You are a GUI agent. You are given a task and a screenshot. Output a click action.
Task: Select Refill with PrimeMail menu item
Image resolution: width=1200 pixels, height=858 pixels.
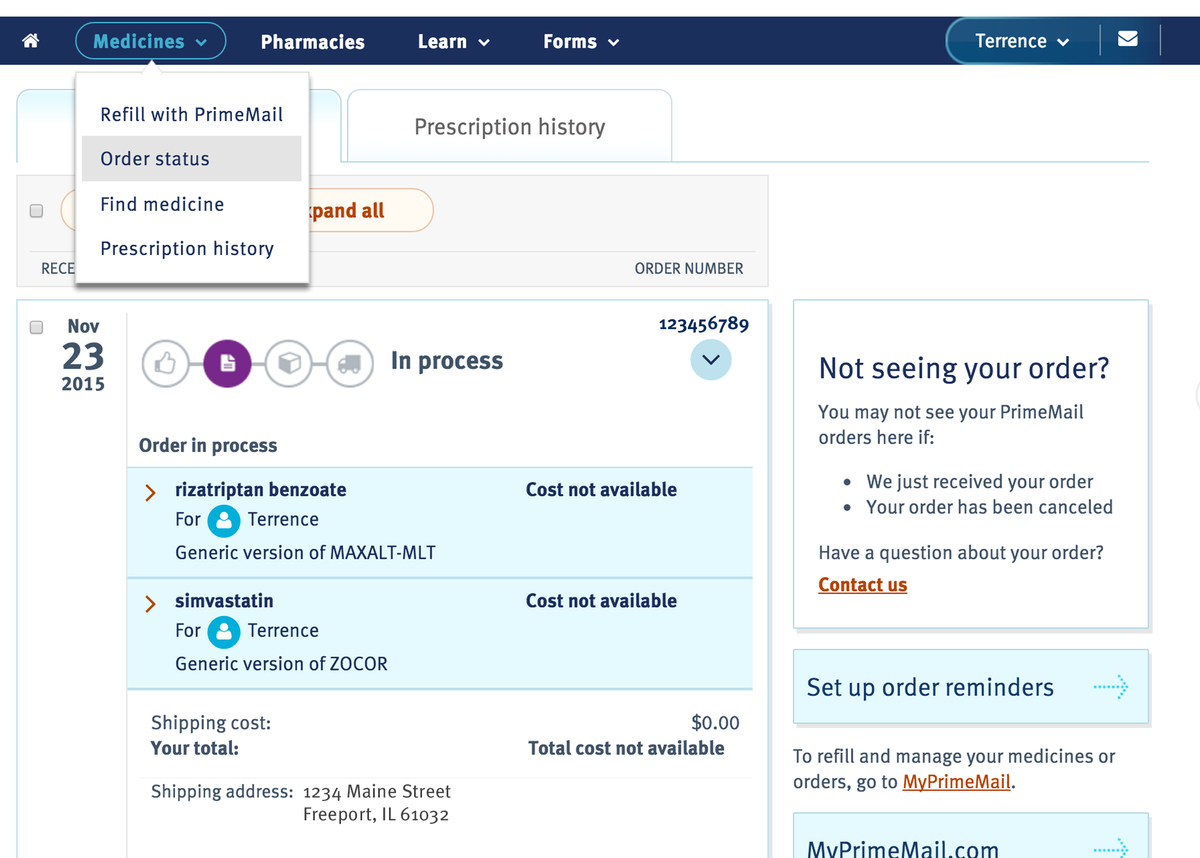192,114
